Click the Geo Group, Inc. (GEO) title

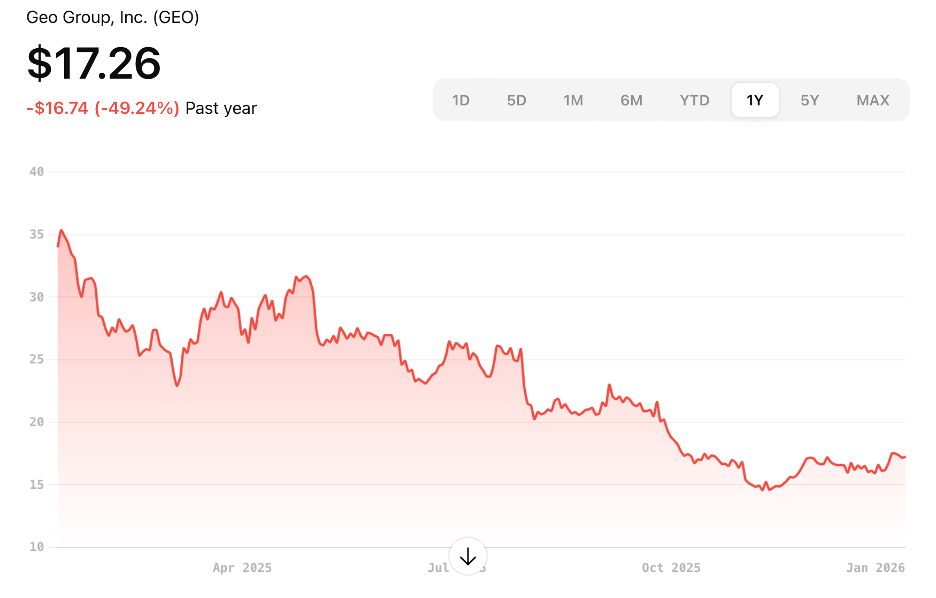click(x=112, y=18)
